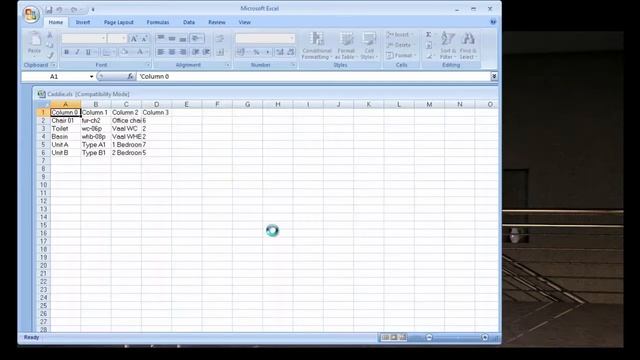
Task: Click the Decrease Font Size icon
Action: (x=144, y=39)
